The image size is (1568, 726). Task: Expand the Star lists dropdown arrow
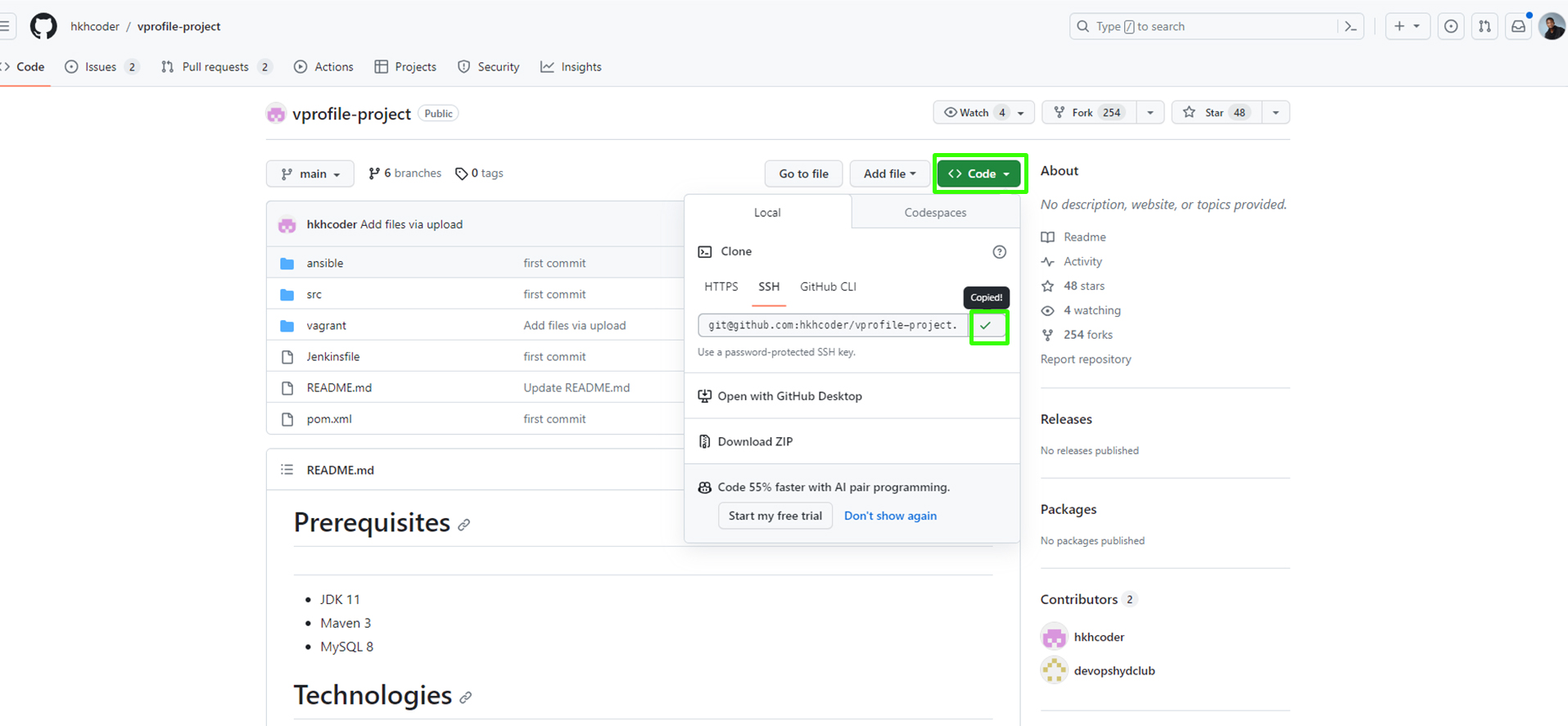pyautogui.click(x=1276, y=112)
